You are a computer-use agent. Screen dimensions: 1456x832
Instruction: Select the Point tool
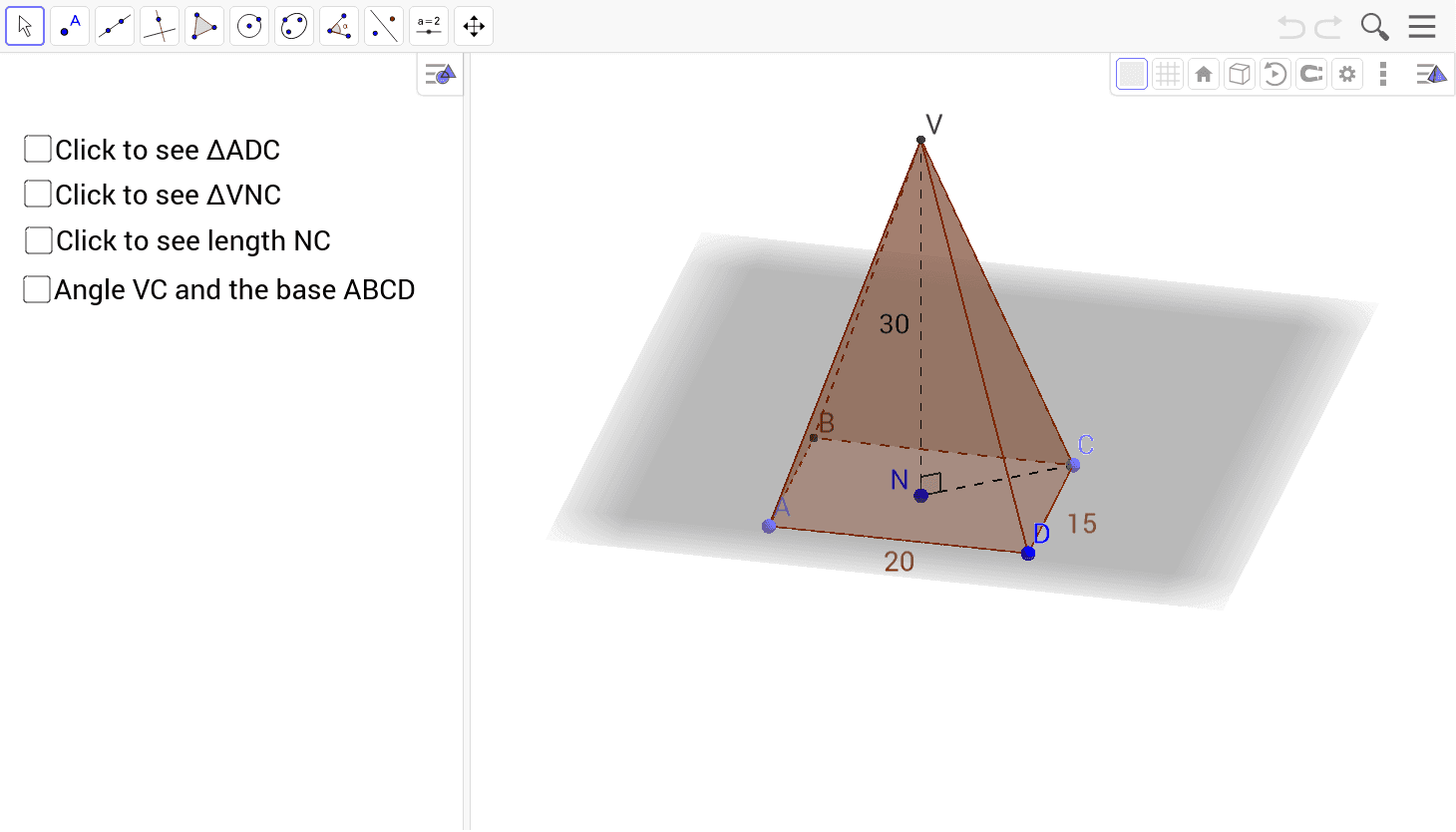(x=69, y=25)
